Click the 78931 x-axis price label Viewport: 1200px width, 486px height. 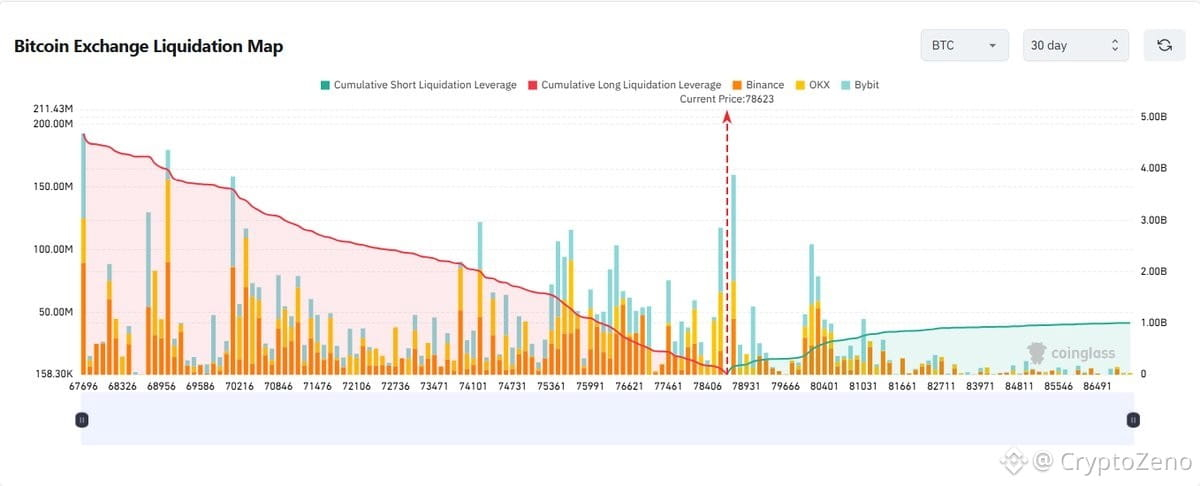point(747,385)
